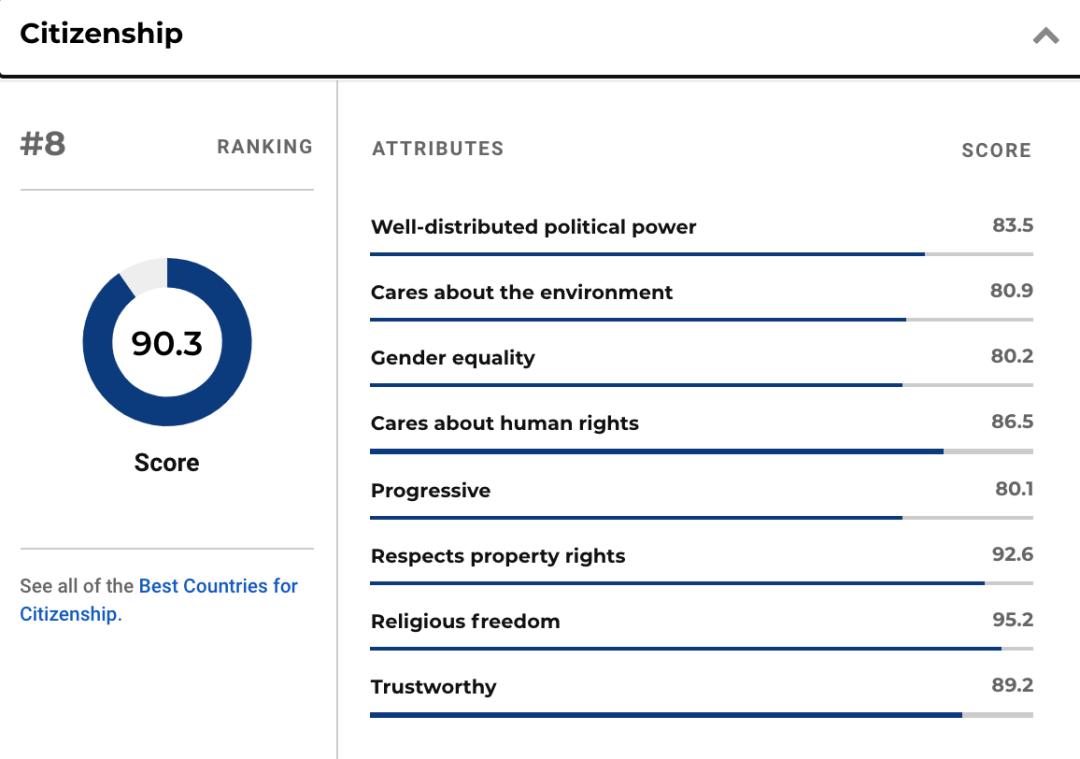1080x759 pixels.
Task: Select the Religious freedom attribute
Action: (x=465, y=621)
